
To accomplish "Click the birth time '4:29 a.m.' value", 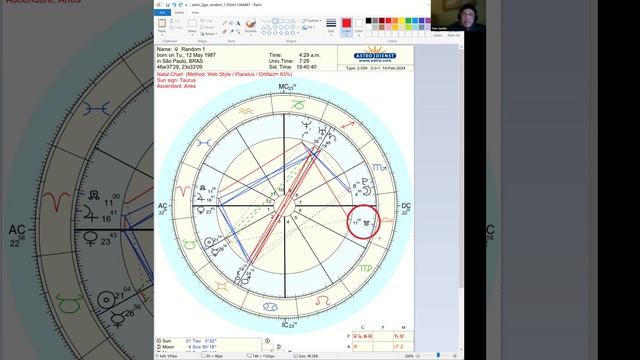I will 309,55.
